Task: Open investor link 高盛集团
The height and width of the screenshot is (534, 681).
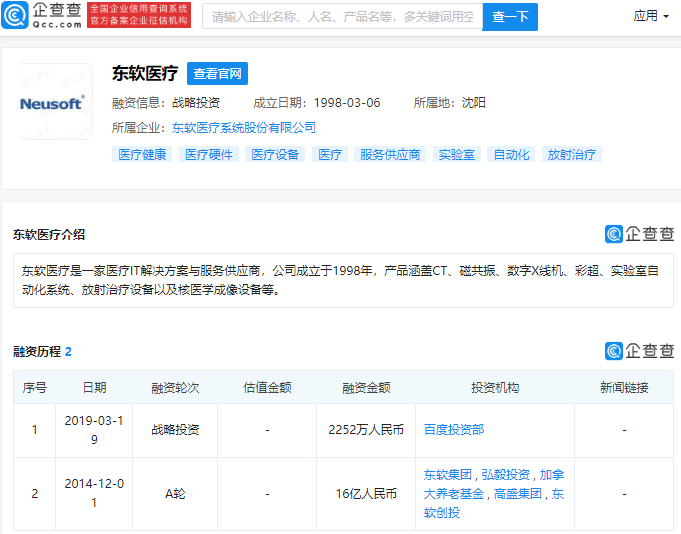Action: [x=518, y=494]
